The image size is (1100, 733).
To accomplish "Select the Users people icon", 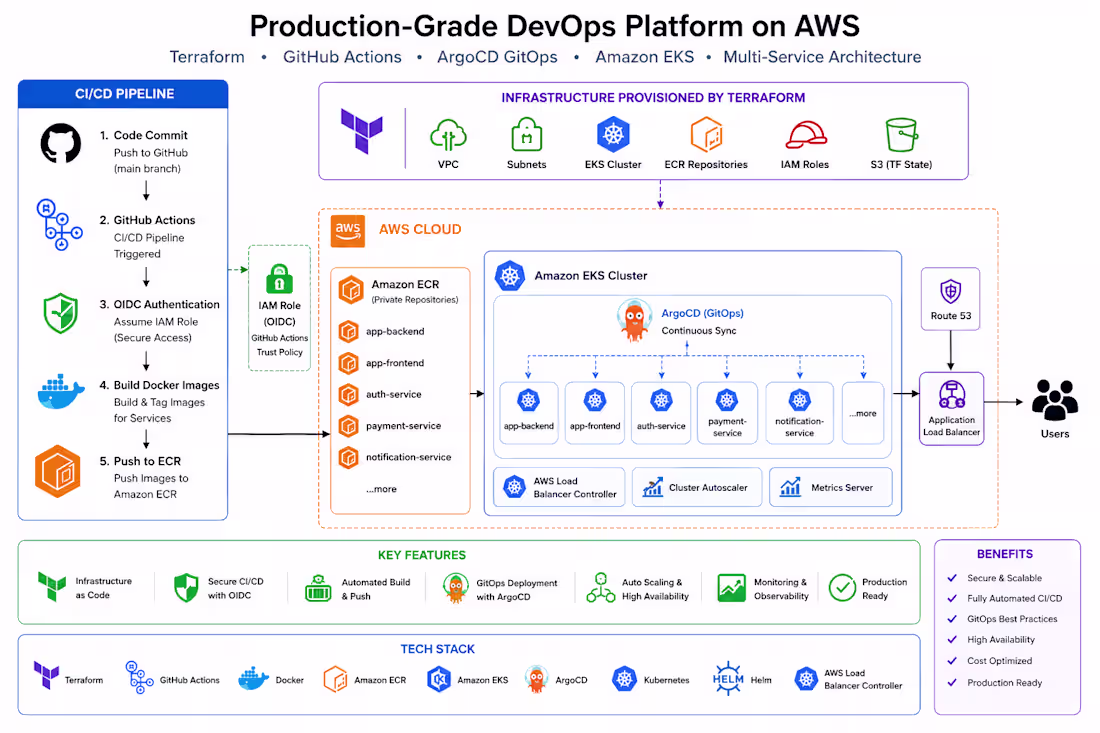I will 1055,400.
